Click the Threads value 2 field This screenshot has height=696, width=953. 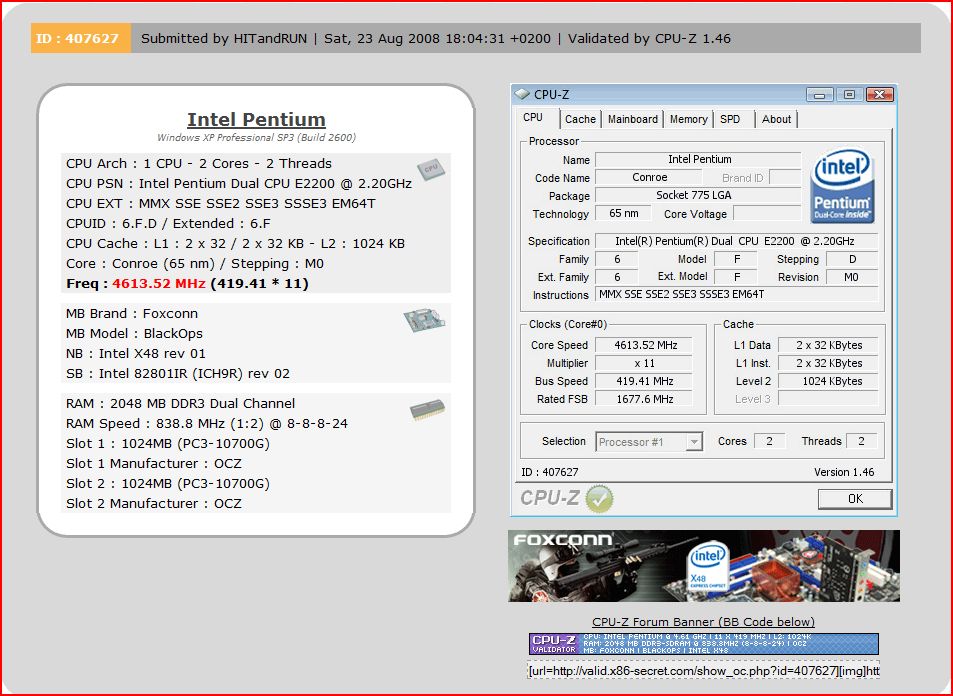pos(862,441)
